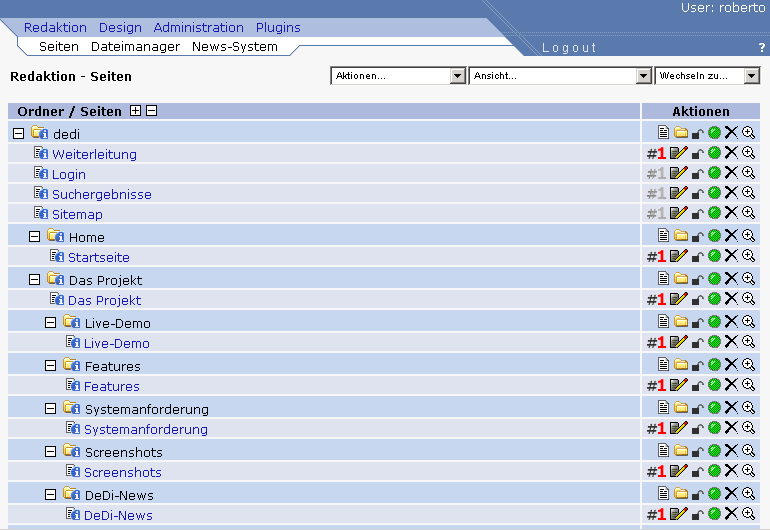Screen dimensions: 770x530
Task: Click the edit pencil icon for Weiterleitung
Action: [x=679, y=153]
